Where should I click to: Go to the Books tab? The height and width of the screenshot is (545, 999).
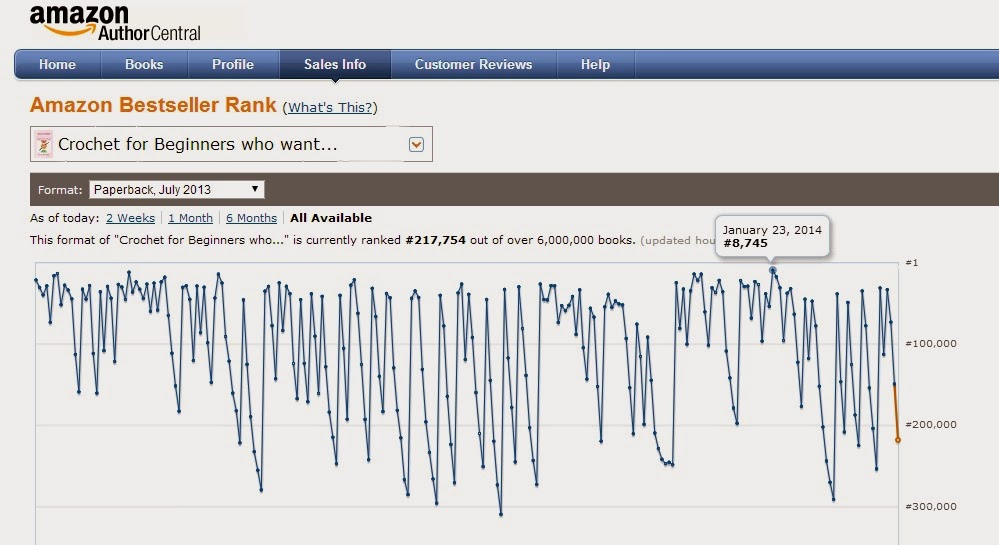pos(144,64)
